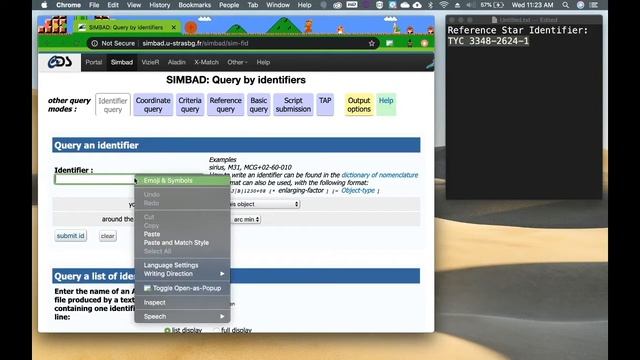
Task: Go to Portal in CDS navbar
Action: [93, 62]
